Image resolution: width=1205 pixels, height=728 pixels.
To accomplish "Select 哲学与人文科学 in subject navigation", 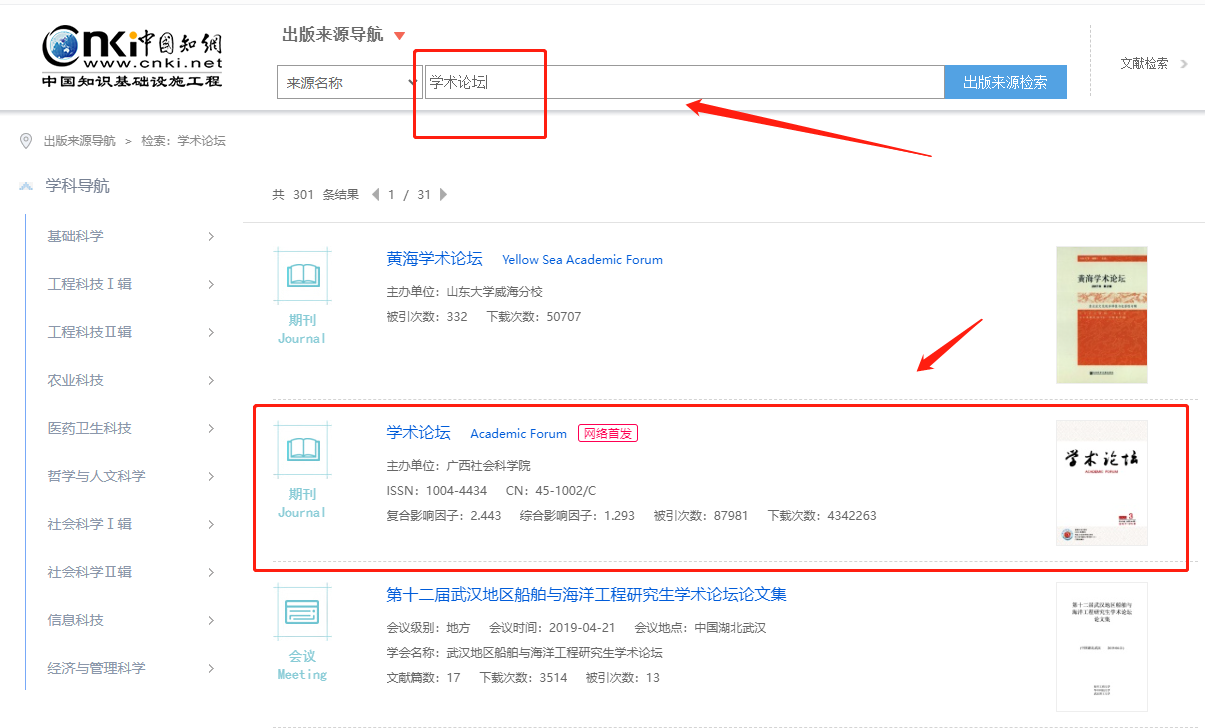I will (x=96, y=476).
